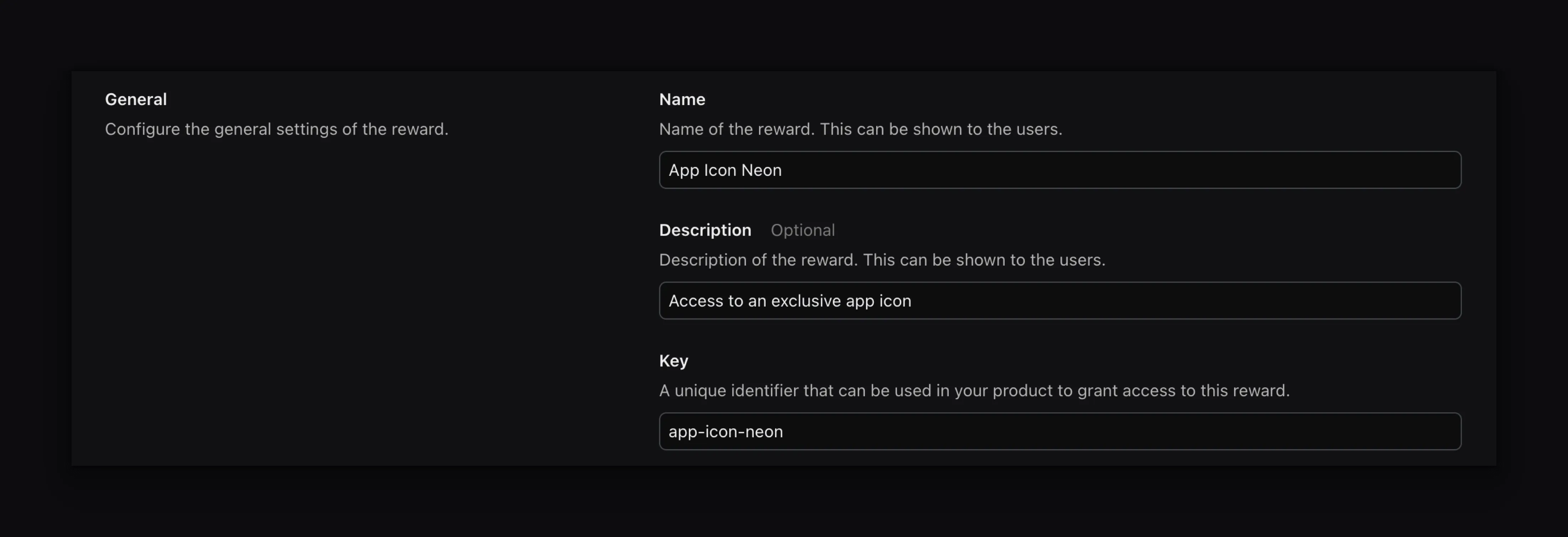Click the unique identifier helper text
The width and height of the screenshot is (1568, 537).
975,390
